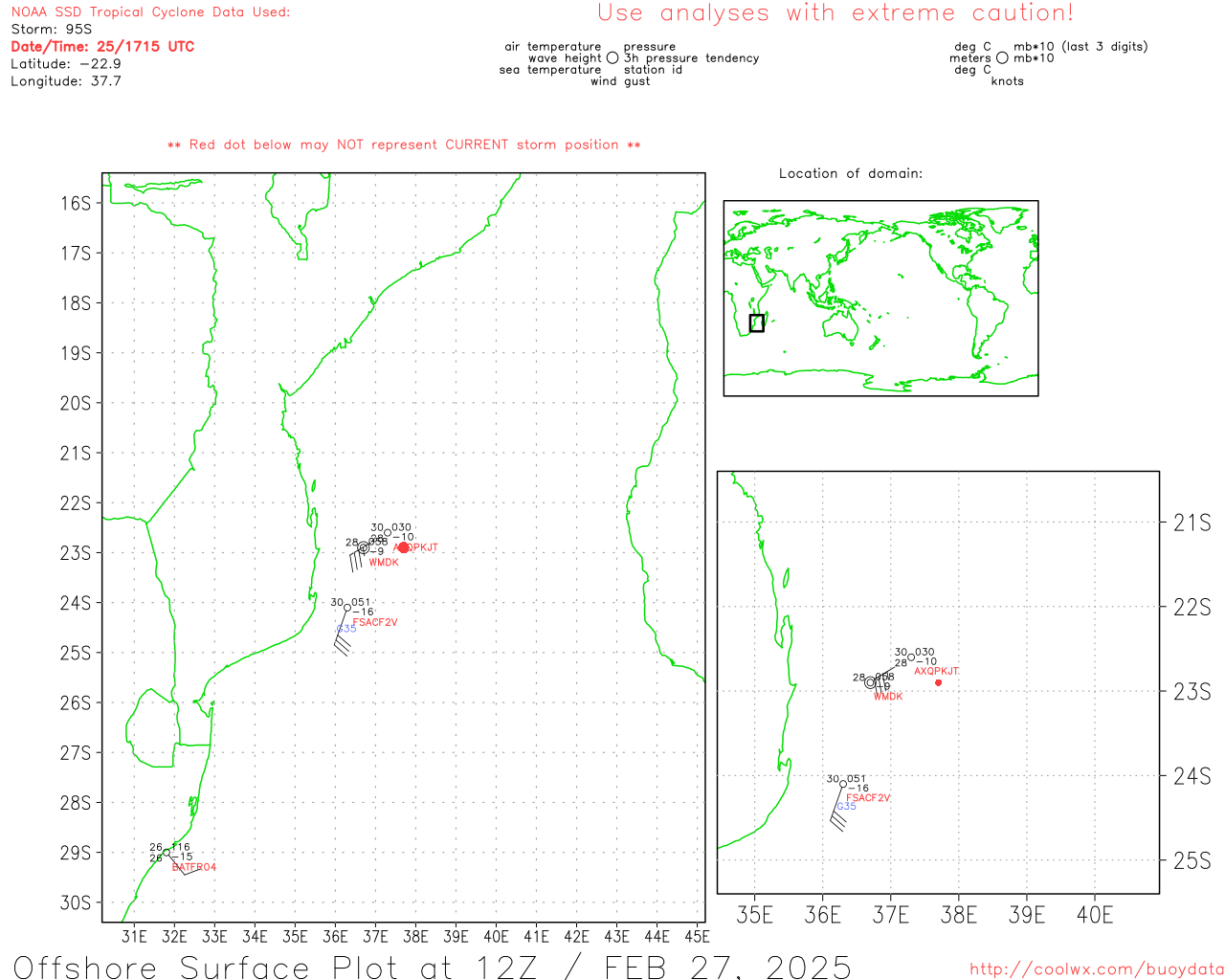Click the 31E longitude label on the main map
Screen dimensions: 1225x980
click(x=134, y=936)
